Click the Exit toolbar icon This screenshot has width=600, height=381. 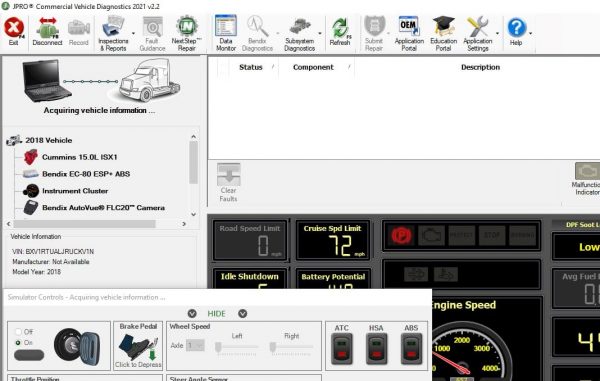pos(14,32)
